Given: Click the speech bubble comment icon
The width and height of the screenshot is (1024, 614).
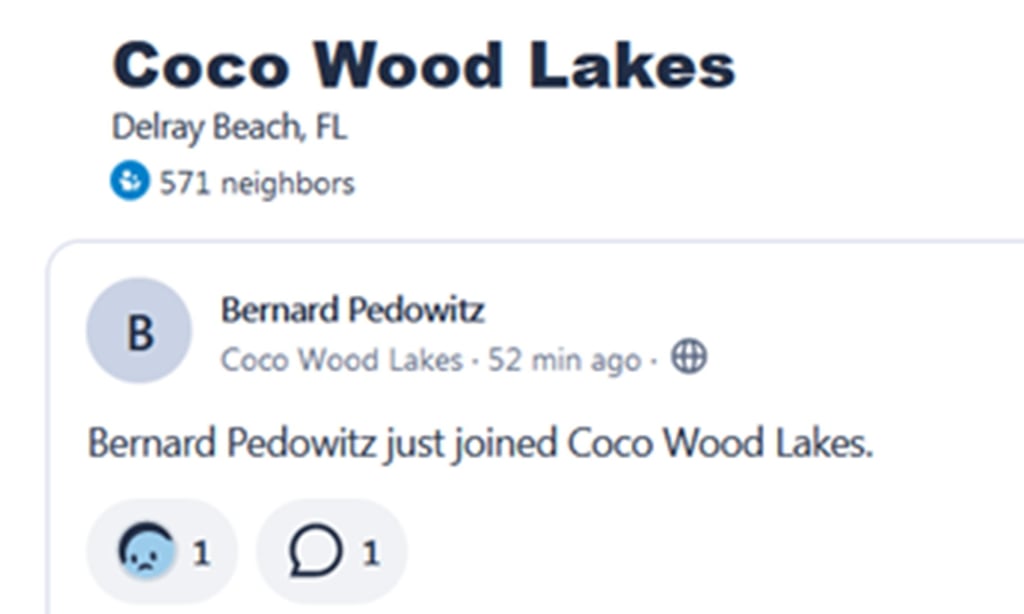Looking at the screenshot, I should [316, 551].
